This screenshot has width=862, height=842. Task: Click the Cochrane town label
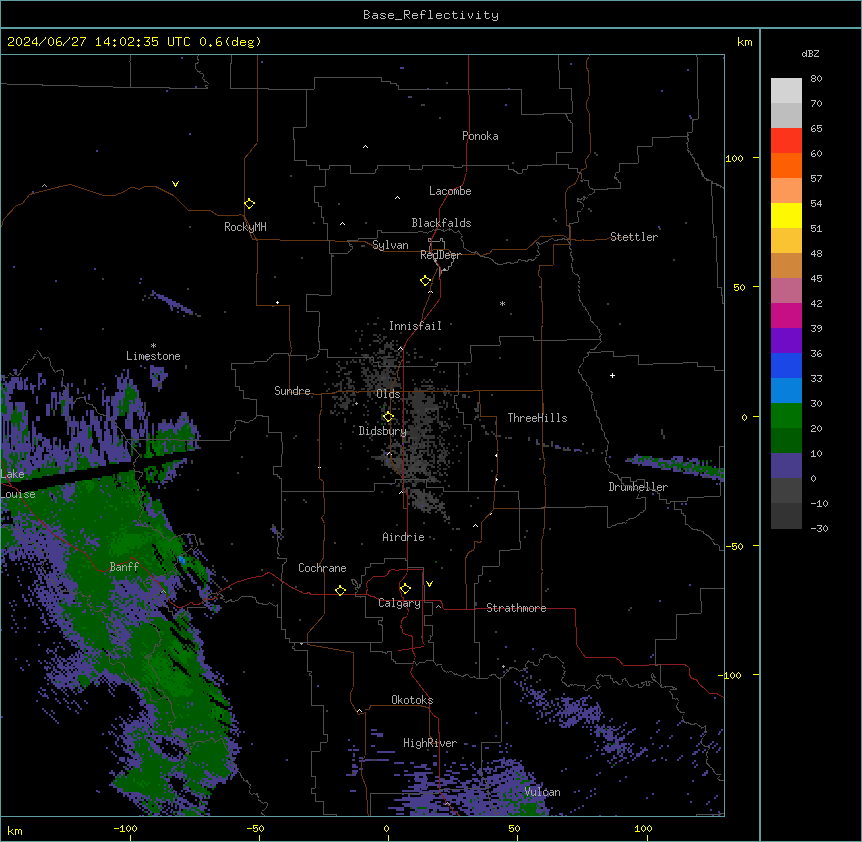[322, 568]
